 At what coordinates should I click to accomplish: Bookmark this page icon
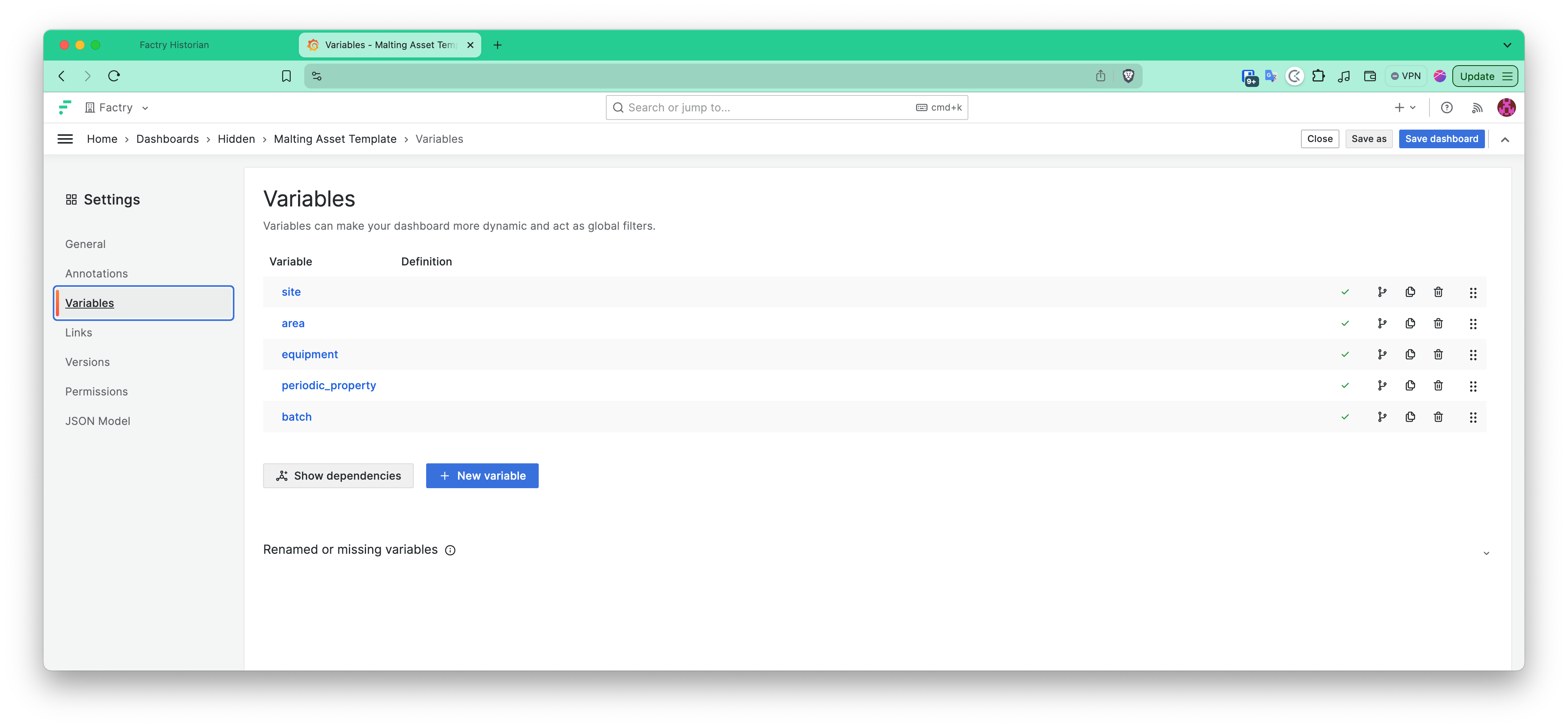pyautogui.click(x=286, y=76)
